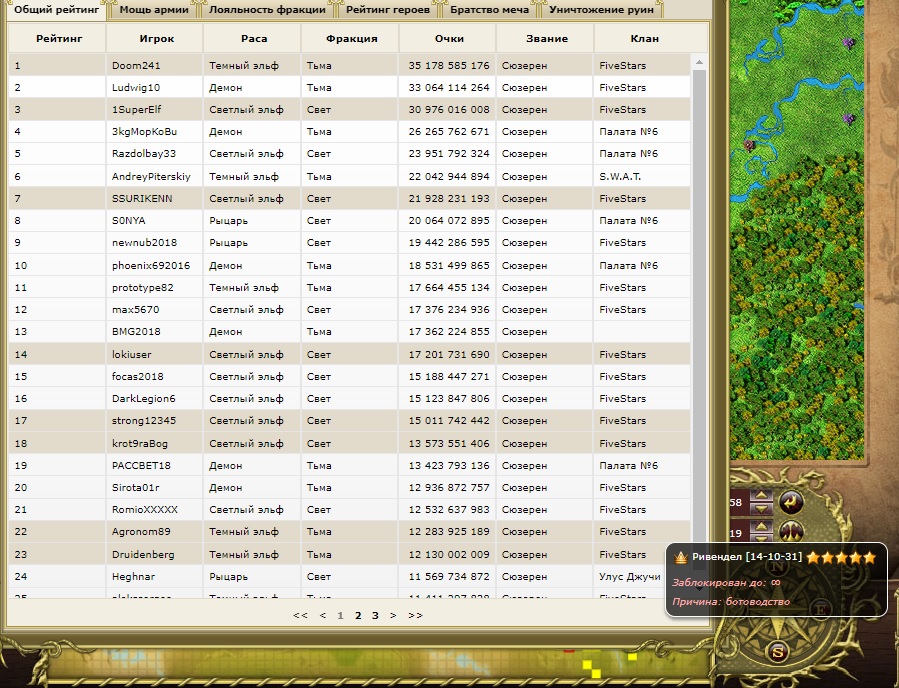Viewport: 899px width, 688px height.
Task: Increase the coordinate value showing 58
Action: click(x=761, y=496)
